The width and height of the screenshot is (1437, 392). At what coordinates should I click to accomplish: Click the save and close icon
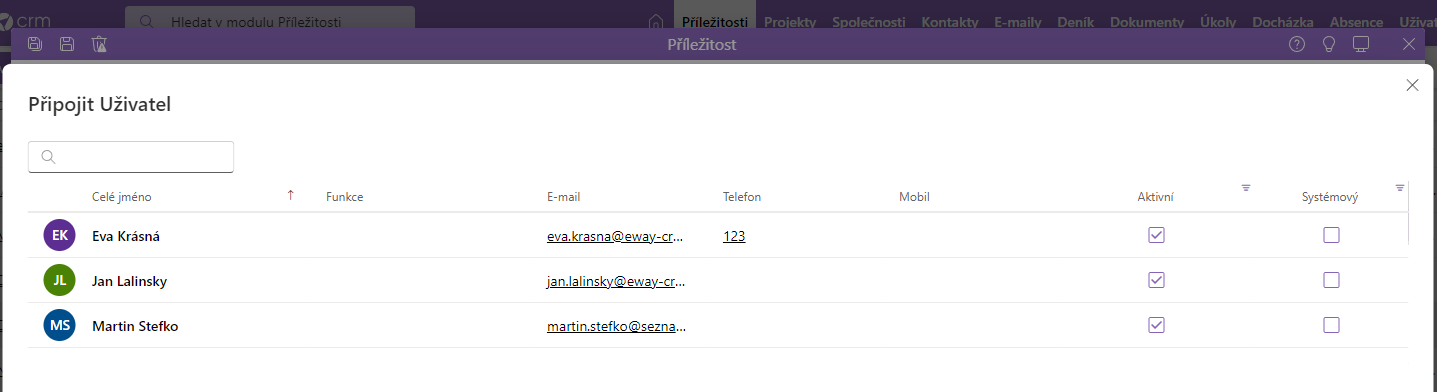point(35,44)
